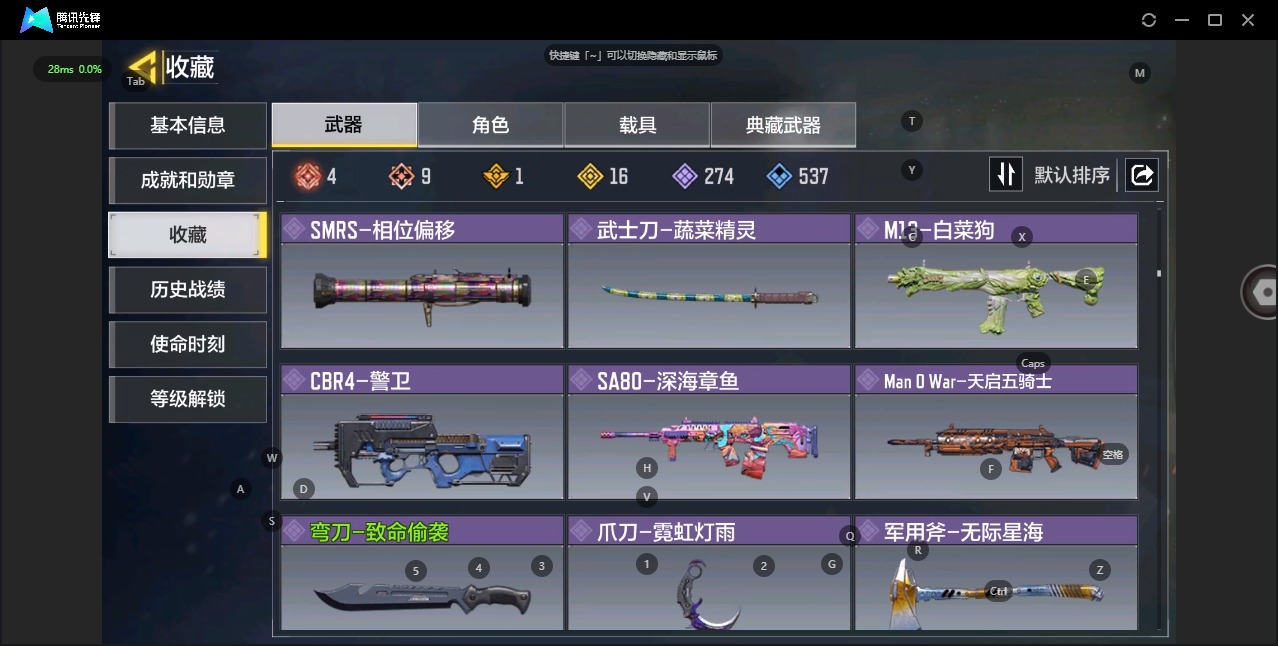The image size is (1278, 646).
Task: Filter by the yellow rarity icon showing 1
Action: [496, 176]
